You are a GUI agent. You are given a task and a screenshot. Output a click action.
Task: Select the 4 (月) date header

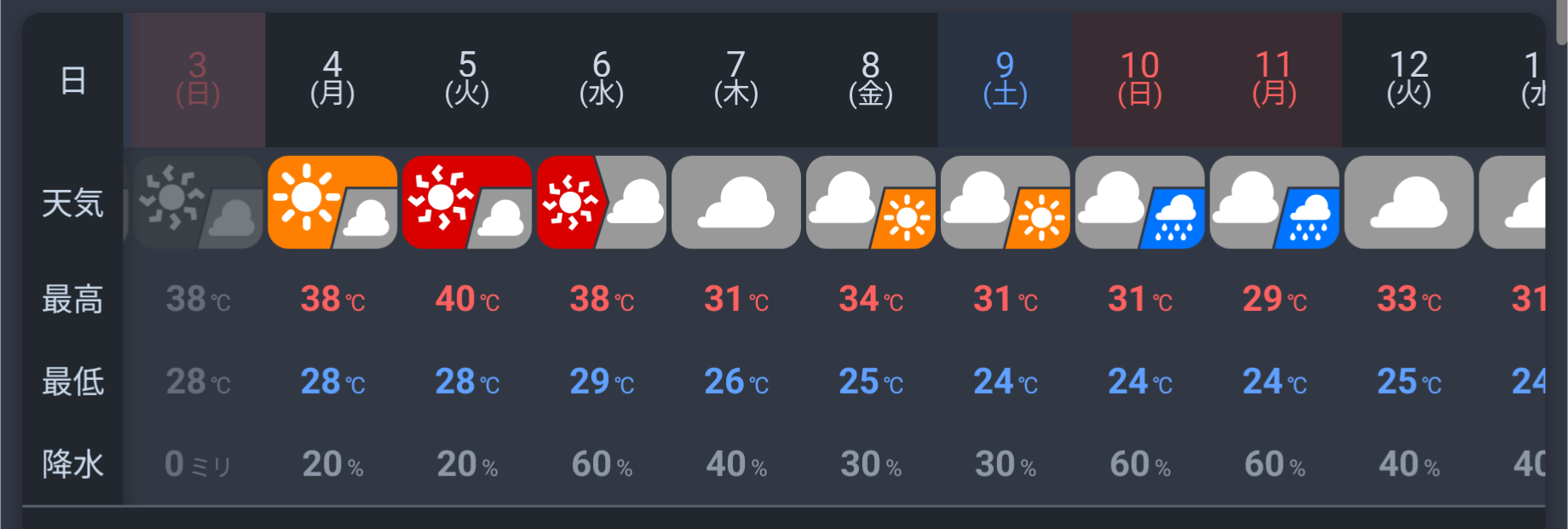[332, 78]
